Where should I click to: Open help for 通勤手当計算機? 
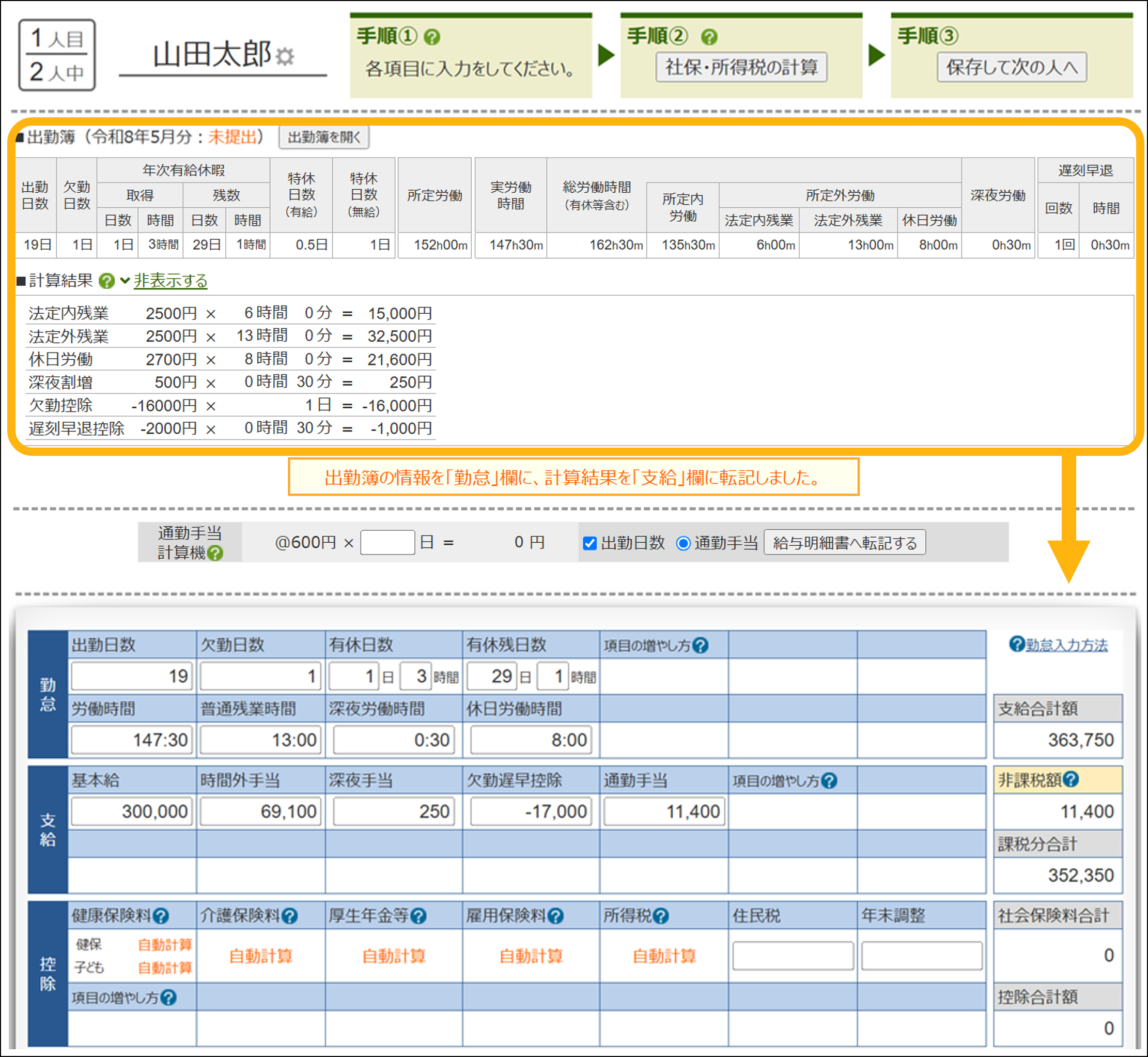(x=215, y=553)
